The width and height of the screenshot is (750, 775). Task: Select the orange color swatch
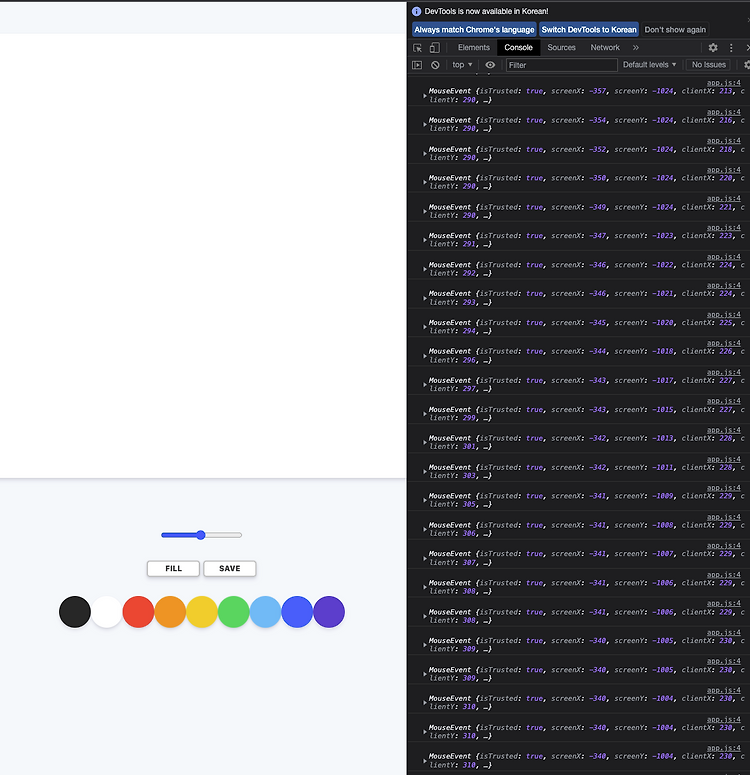tap(170, 612)
